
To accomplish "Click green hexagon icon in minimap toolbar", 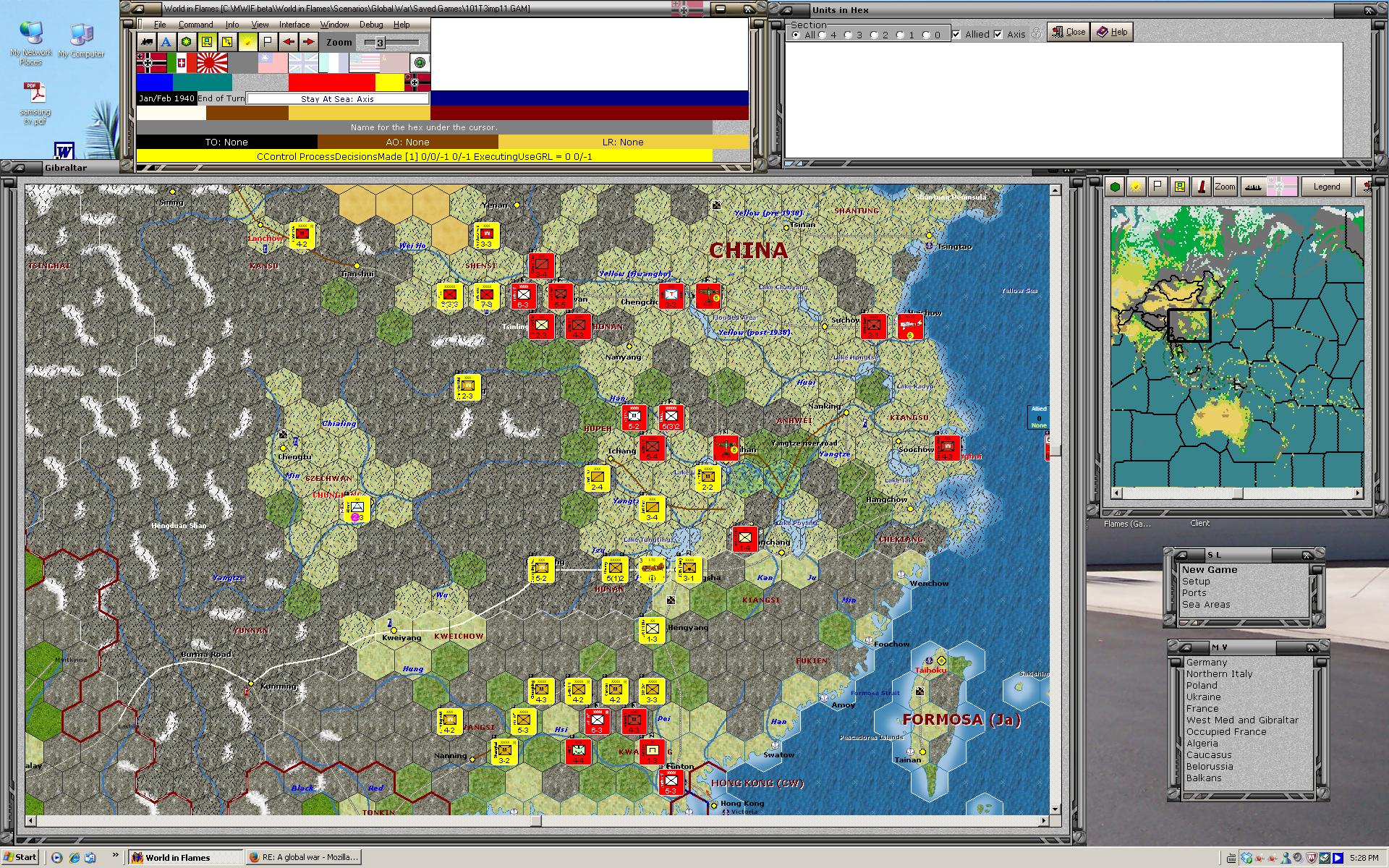I will (1115, 187).
